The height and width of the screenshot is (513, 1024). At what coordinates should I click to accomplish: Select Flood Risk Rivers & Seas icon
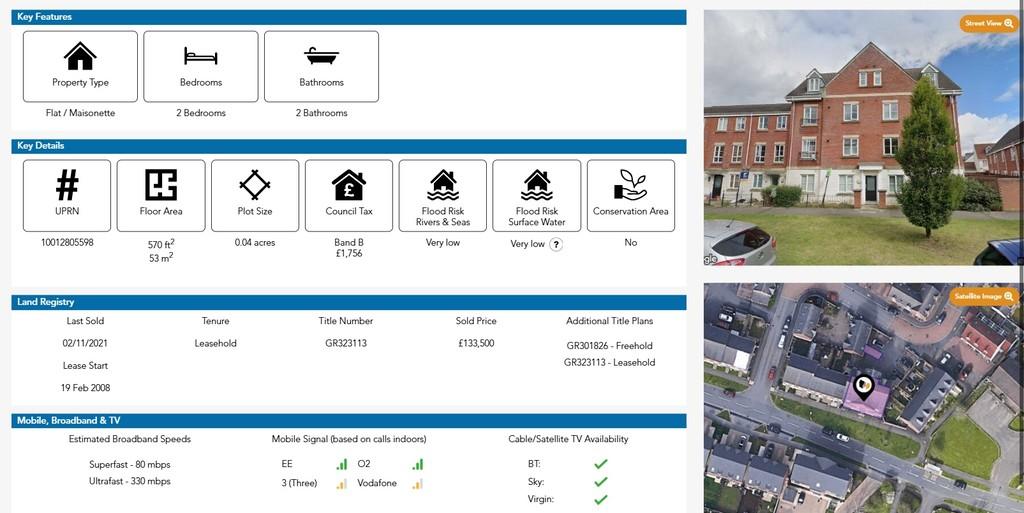tap(443, 184)
